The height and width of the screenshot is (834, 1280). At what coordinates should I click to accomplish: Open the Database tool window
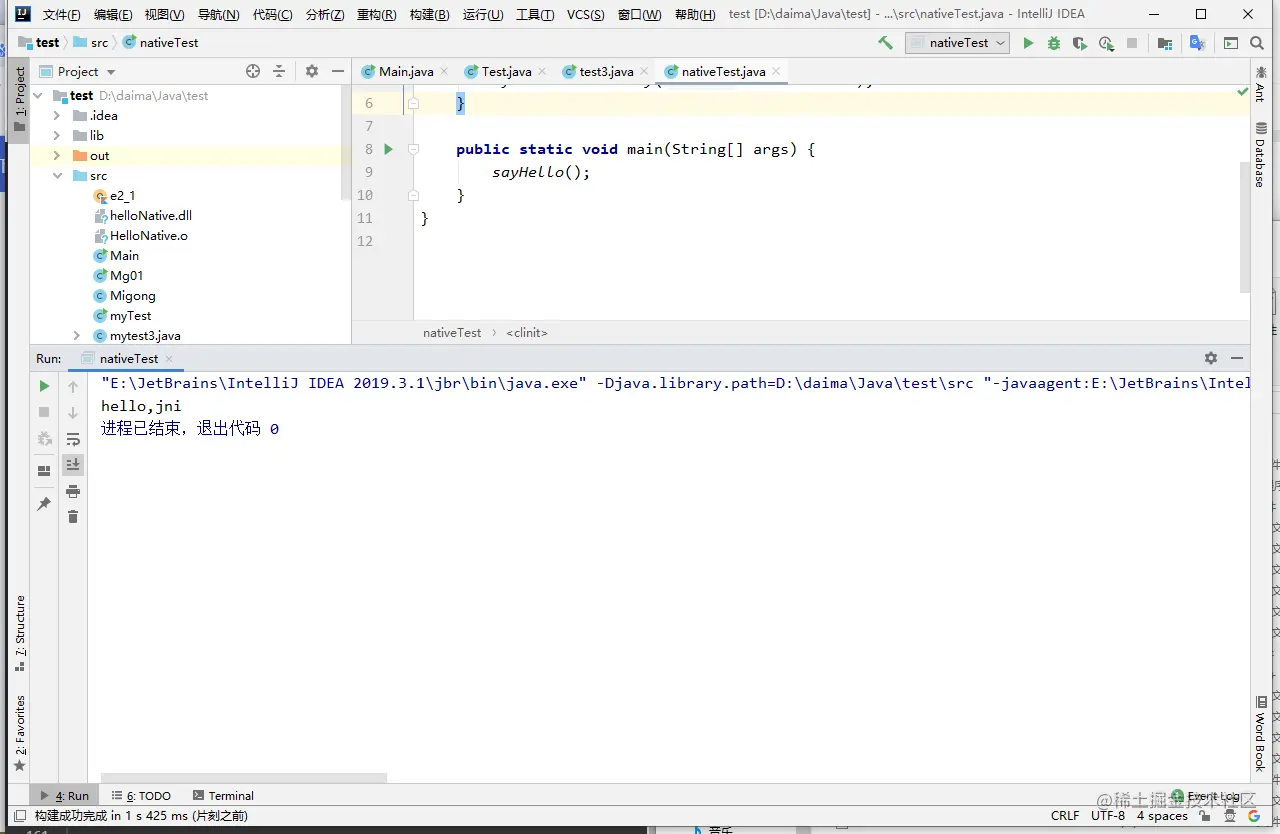point(1260,155)
